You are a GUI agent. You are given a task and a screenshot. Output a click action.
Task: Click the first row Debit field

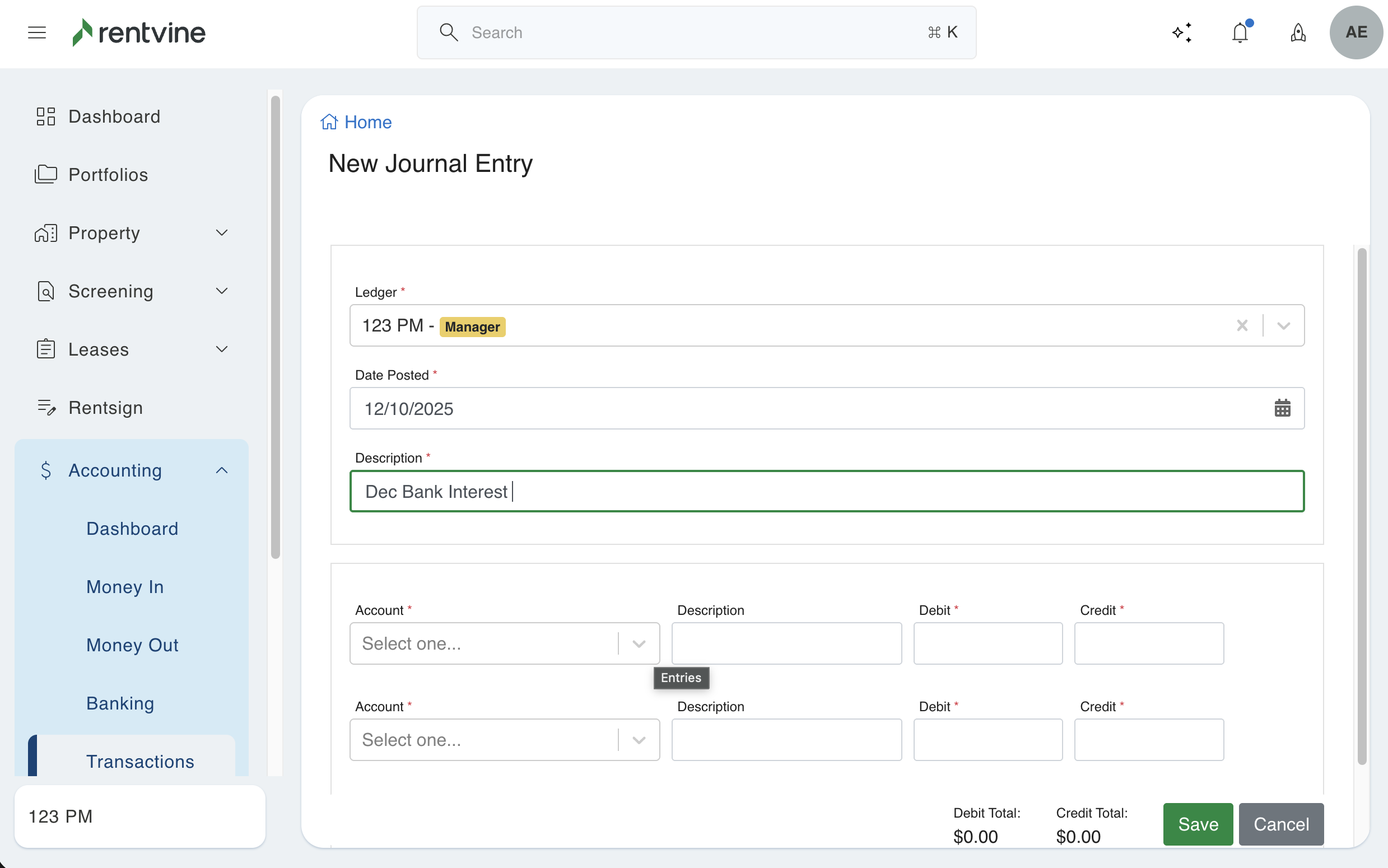point(988,643)
